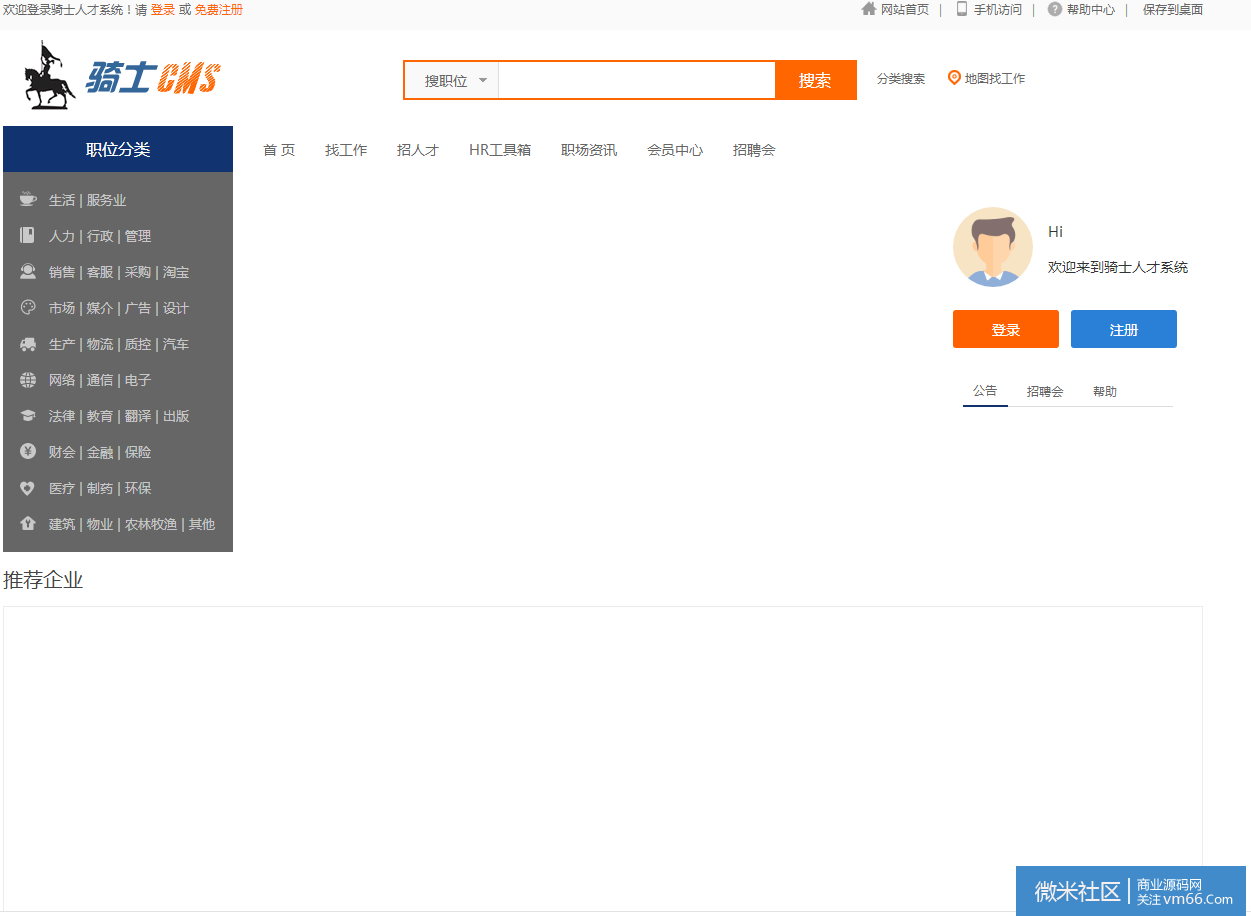Click the heart medical icon beside 医疗
This screenshot has height=916, width=1251.
pyautogui.click(x=28, y=488)
